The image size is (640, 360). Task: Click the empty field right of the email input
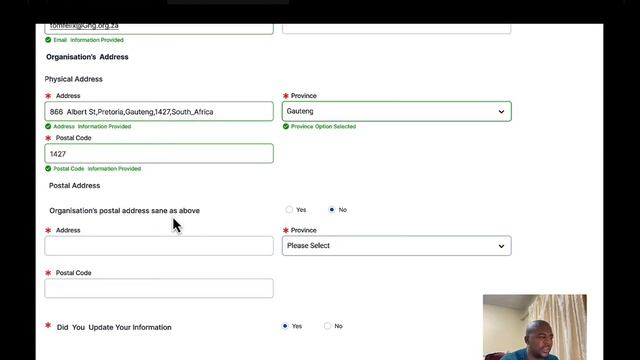pyautogui.click(x=396, y=28)
